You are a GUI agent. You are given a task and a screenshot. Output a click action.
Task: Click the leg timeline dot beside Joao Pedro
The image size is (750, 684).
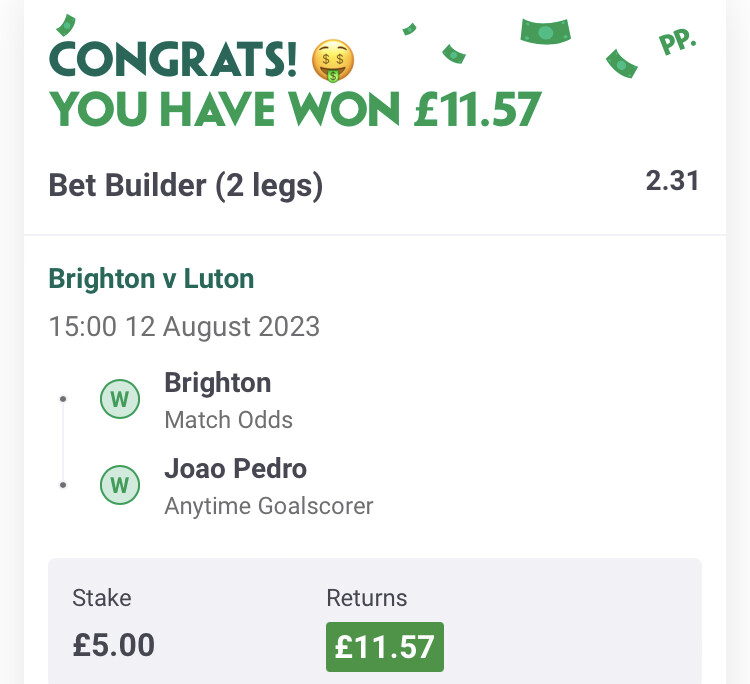point(63,485)
